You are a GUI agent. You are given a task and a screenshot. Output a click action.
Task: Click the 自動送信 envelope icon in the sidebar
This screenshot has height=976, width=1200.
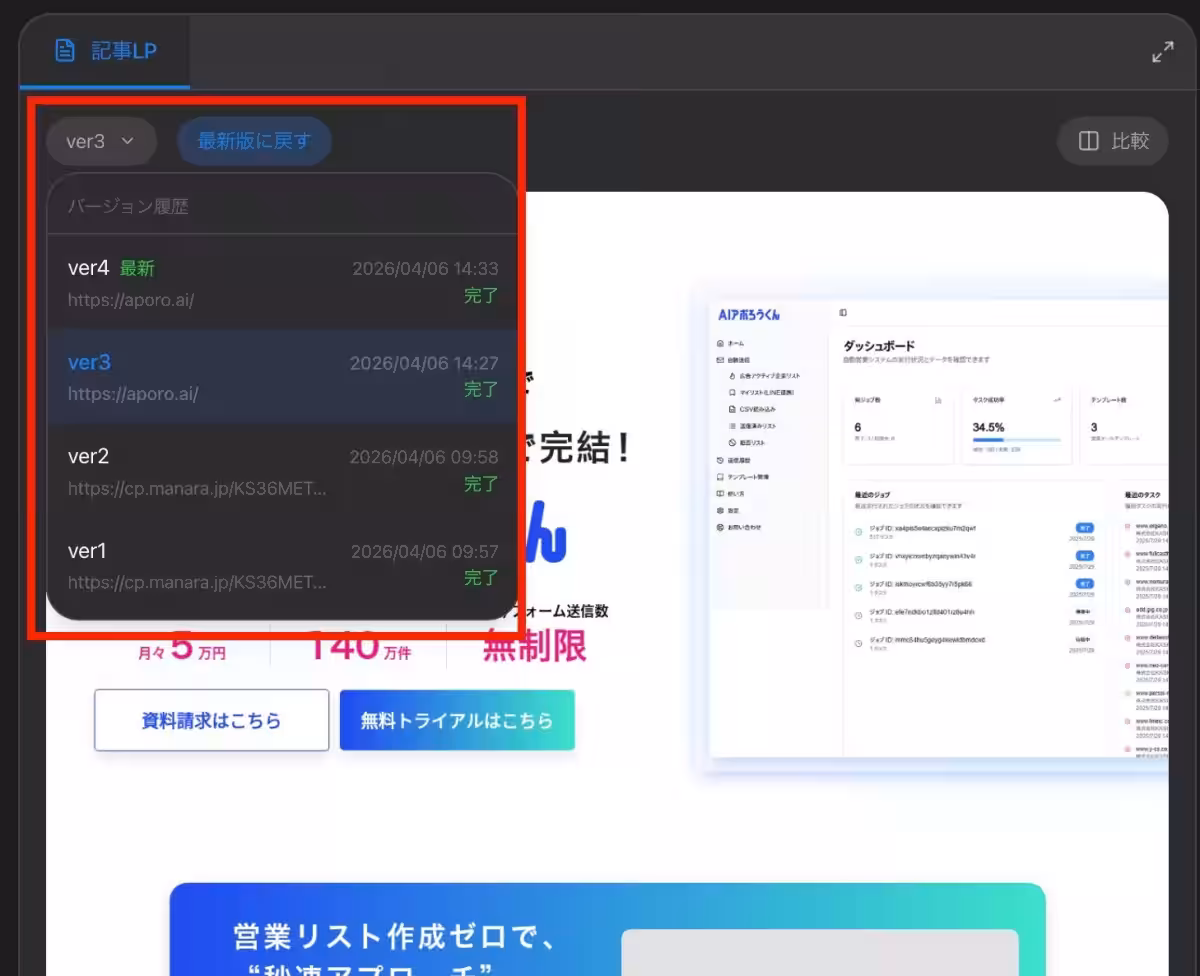(719, 360)
